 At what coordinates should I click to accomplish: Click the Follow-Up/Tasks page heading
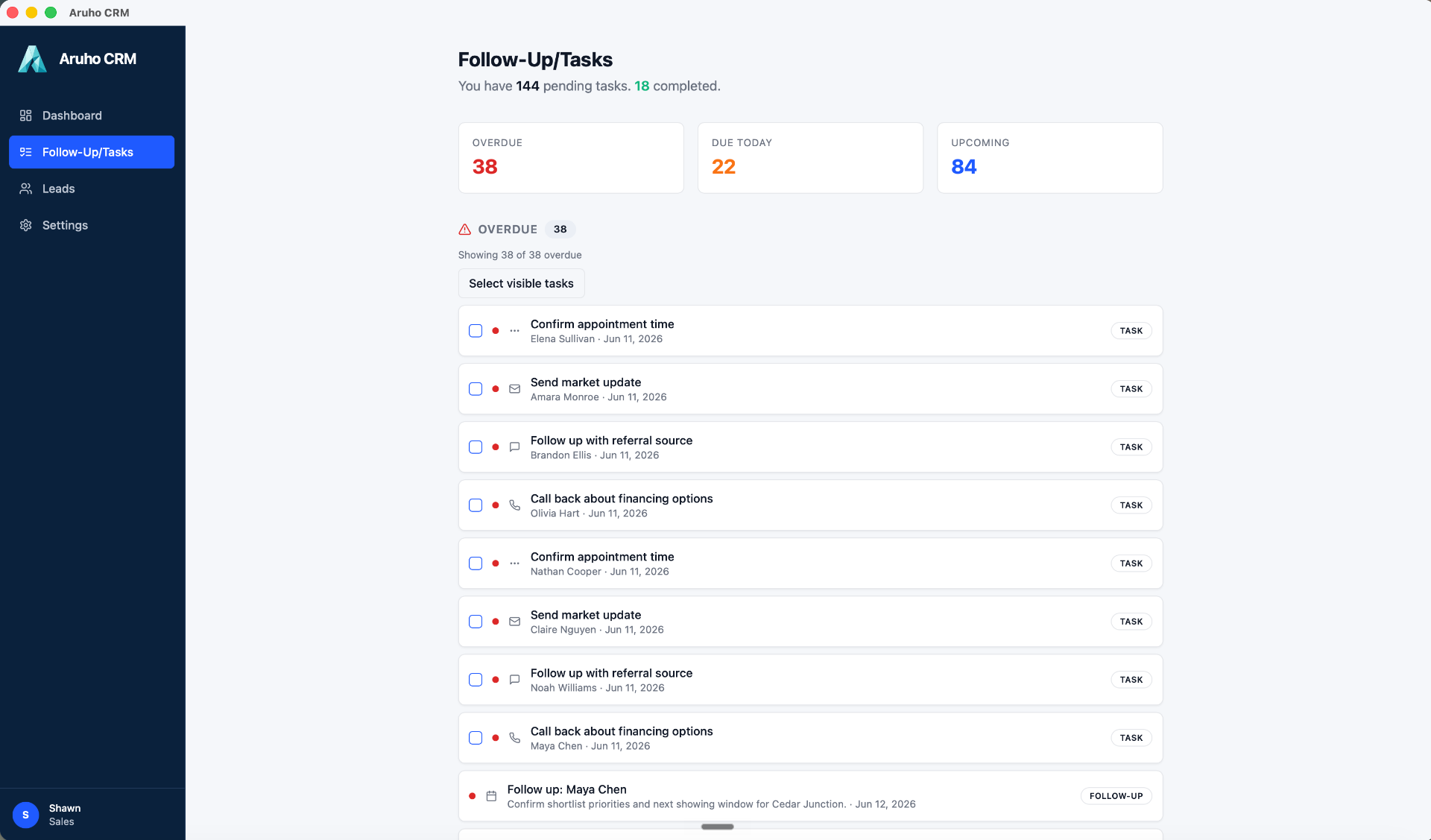[x=535, y=60]
